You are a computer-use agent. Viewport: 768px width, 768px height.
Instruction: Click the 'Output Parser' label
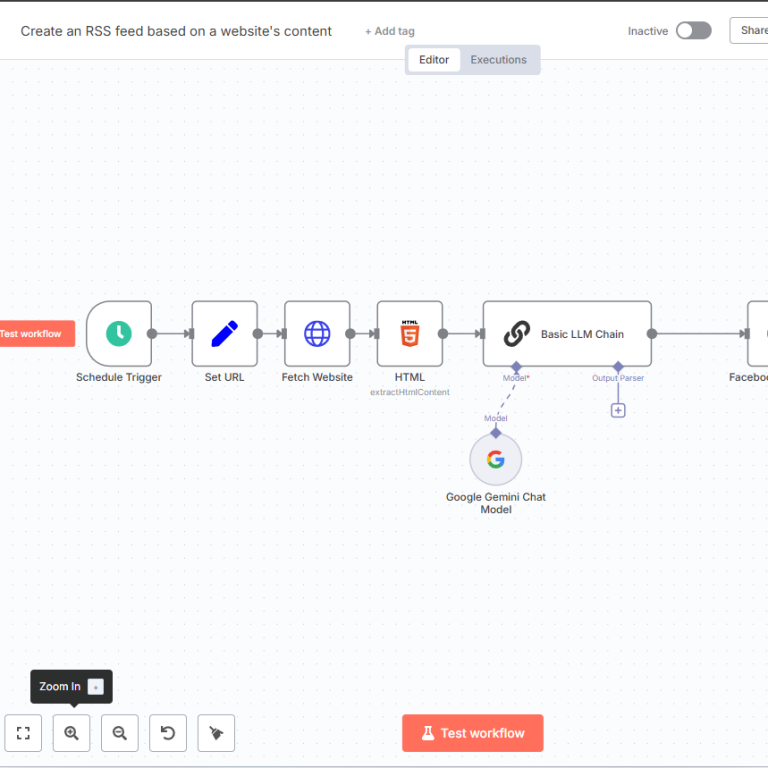pos(618,378)
